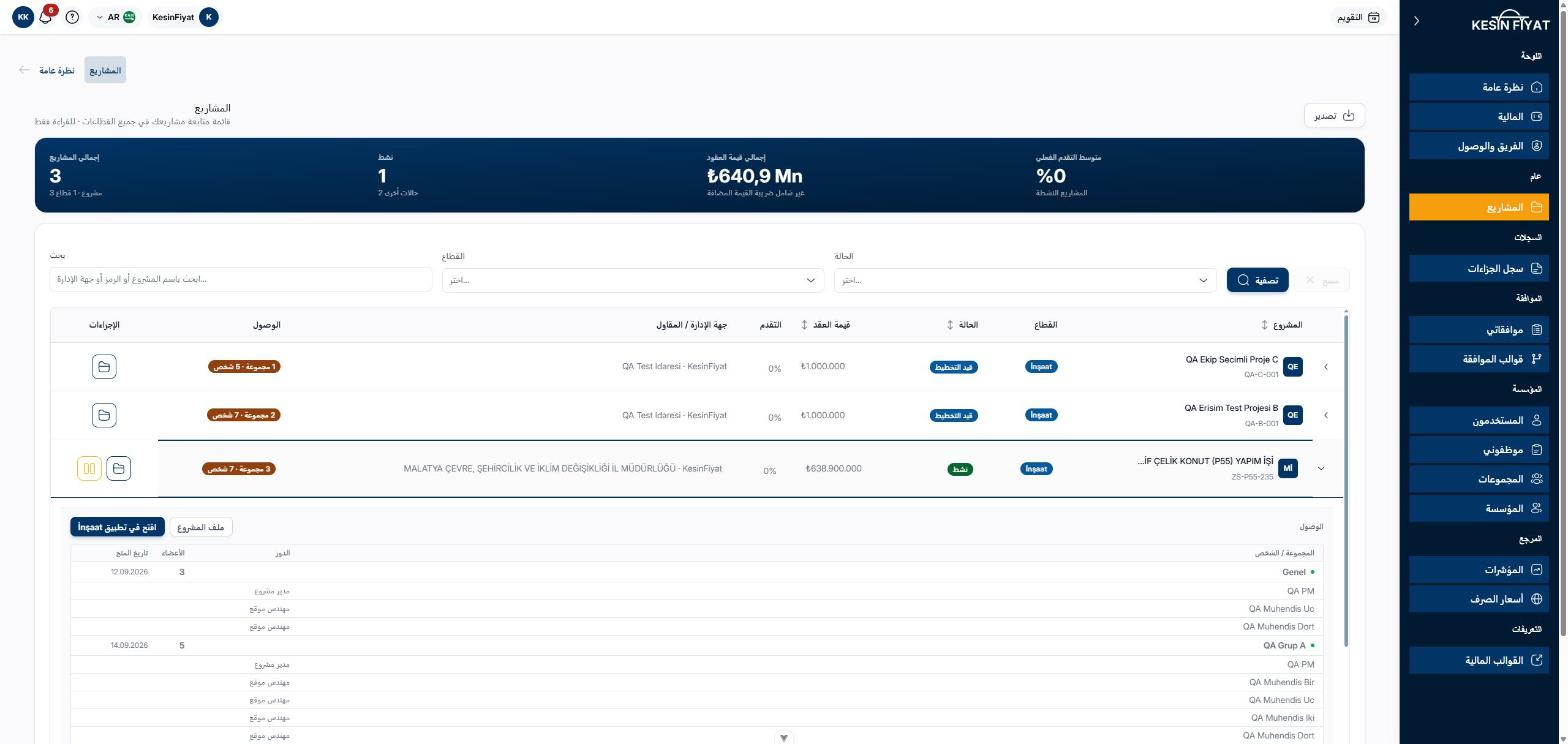Viewport: 1568px width, 744px height.
Task: Open the KK user avatar menu
Action: tap(23, 17)
